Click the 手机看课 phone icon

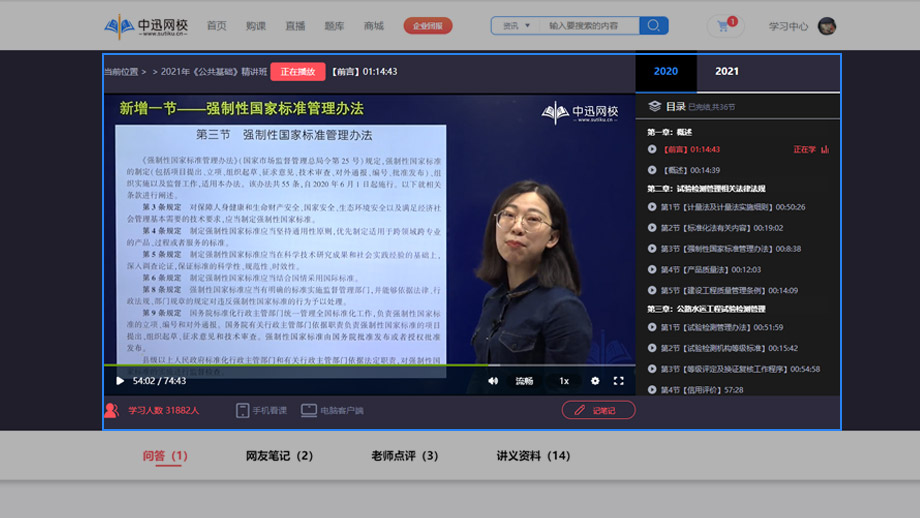tap(242, 410)
